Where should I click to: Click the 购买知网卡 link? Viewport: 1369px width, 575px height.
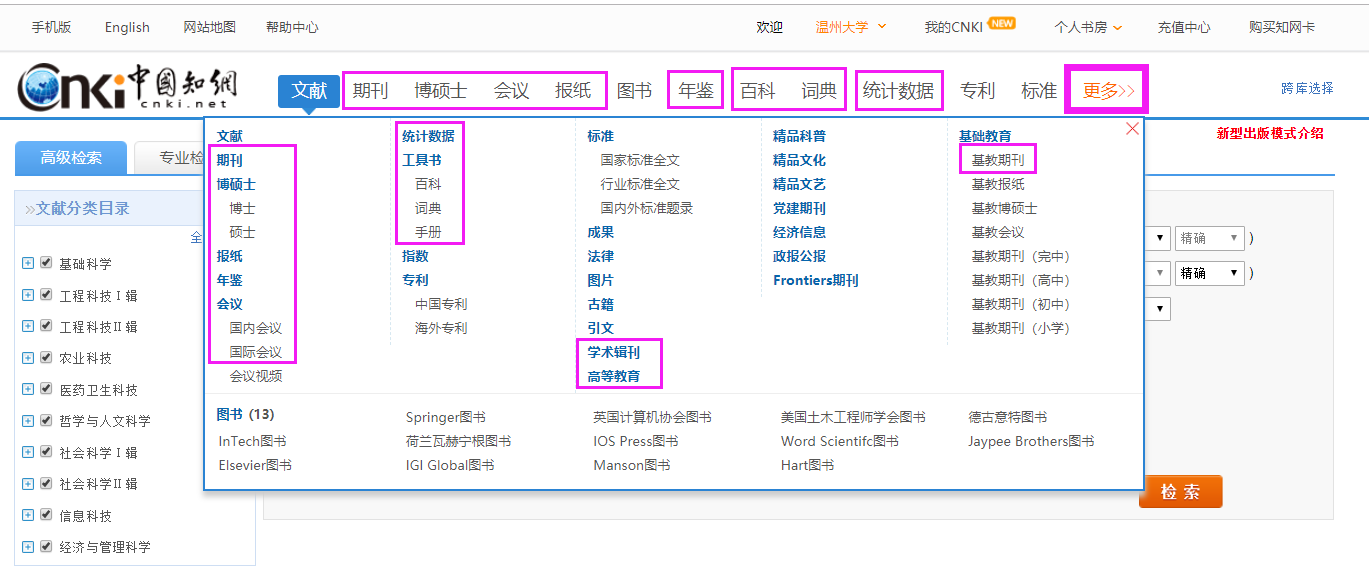tap(1282, 27)
